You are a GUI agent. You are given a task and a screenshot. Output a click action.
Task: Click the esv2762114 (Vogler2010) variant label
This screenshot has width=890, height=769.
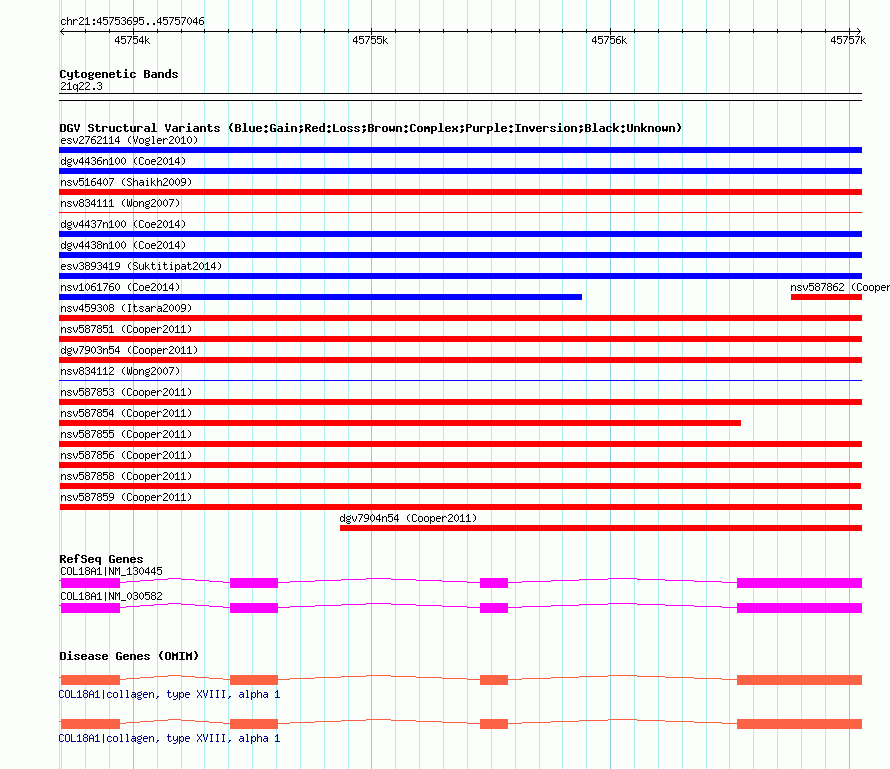[129, 140]
